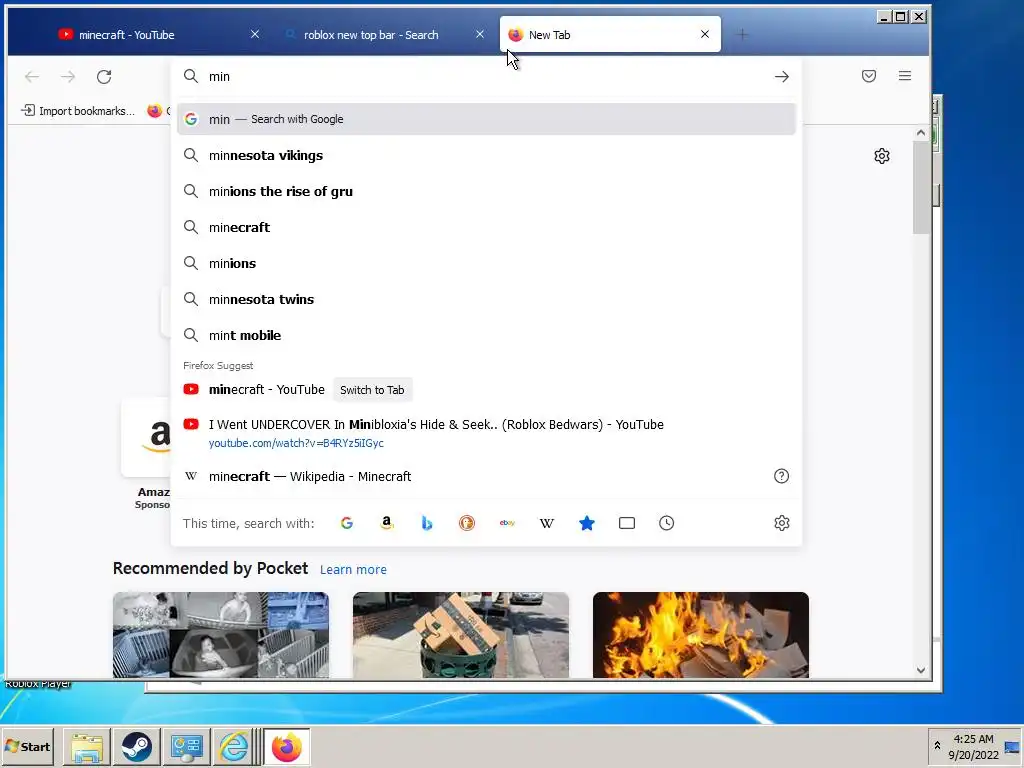Screen dimensions: 1024x768
Task: Search this time with Wikipedia icon
Action: 547,523
